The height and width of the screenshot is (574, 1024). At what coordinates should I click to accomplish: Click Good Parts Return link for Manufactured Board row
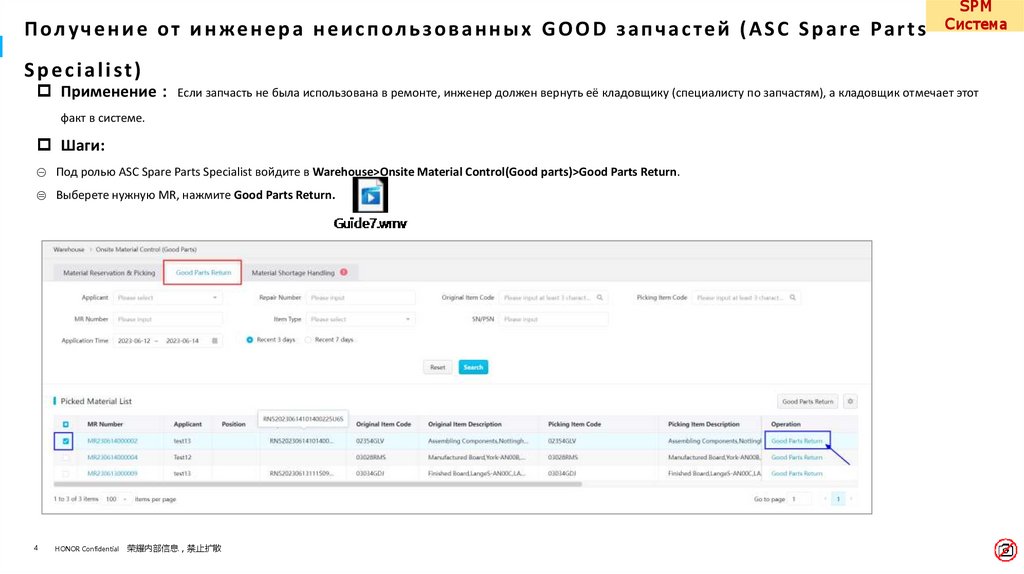[x=797, y=457]
